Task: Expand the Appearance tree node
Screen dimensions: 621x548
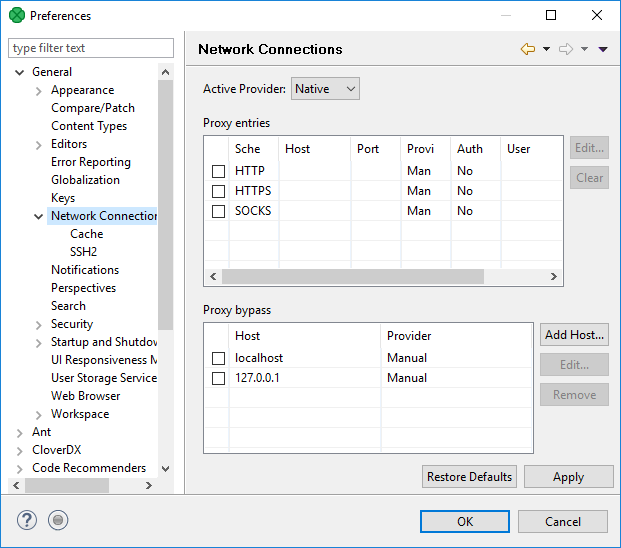Action: 39,90
